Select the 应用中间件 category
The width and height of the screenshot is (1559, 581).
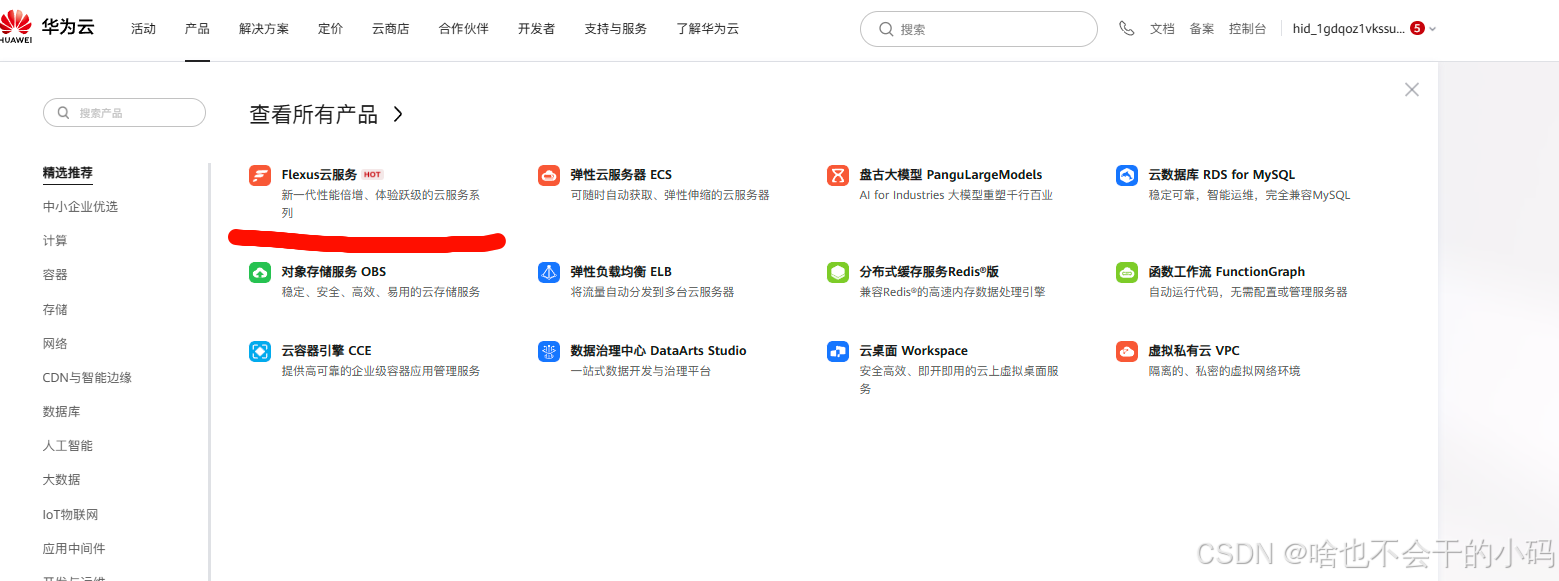tap(74, 549)
